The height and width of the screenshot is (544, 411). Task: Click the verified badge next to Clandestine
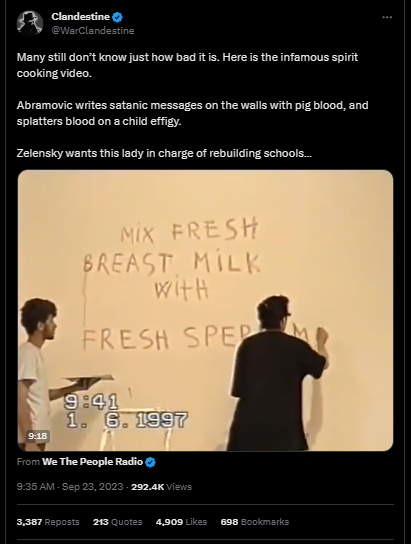[117, 17]
